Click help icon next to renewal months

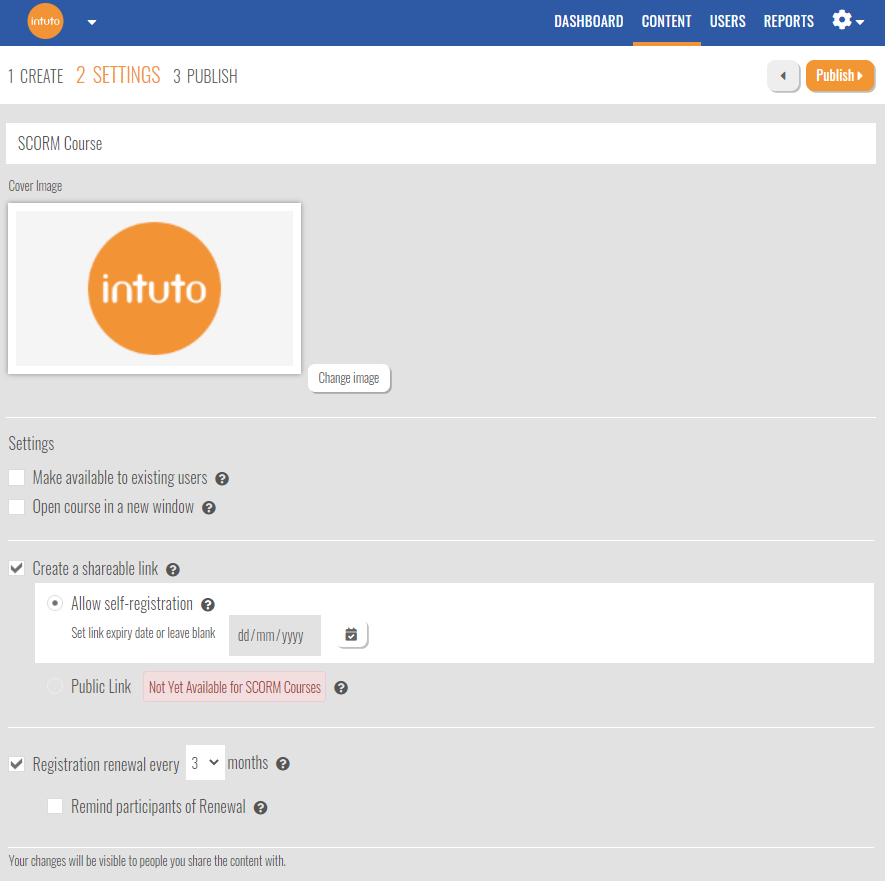(x=283, y=764)
